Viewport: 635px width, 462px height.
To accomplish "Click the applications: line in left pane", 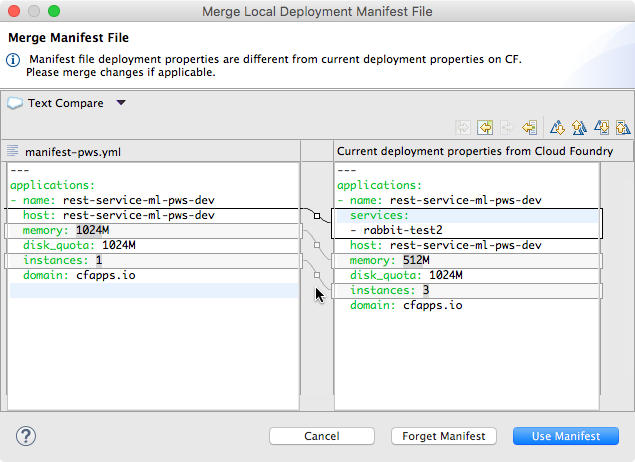I will click(153, 185).
